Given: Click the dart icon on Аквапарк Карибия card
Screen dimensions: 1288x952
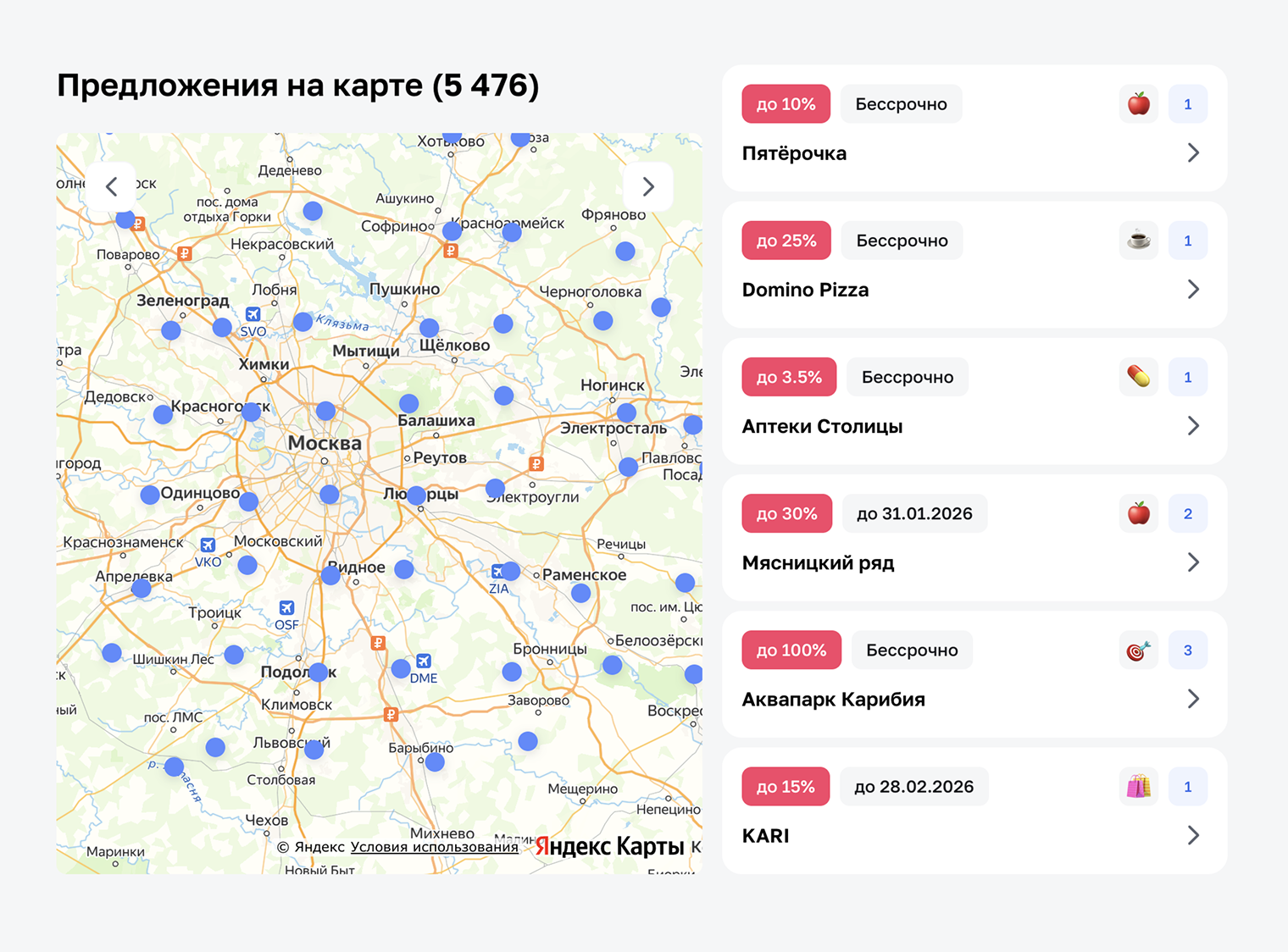Looking at the screenshot, I should (1138, 650).
